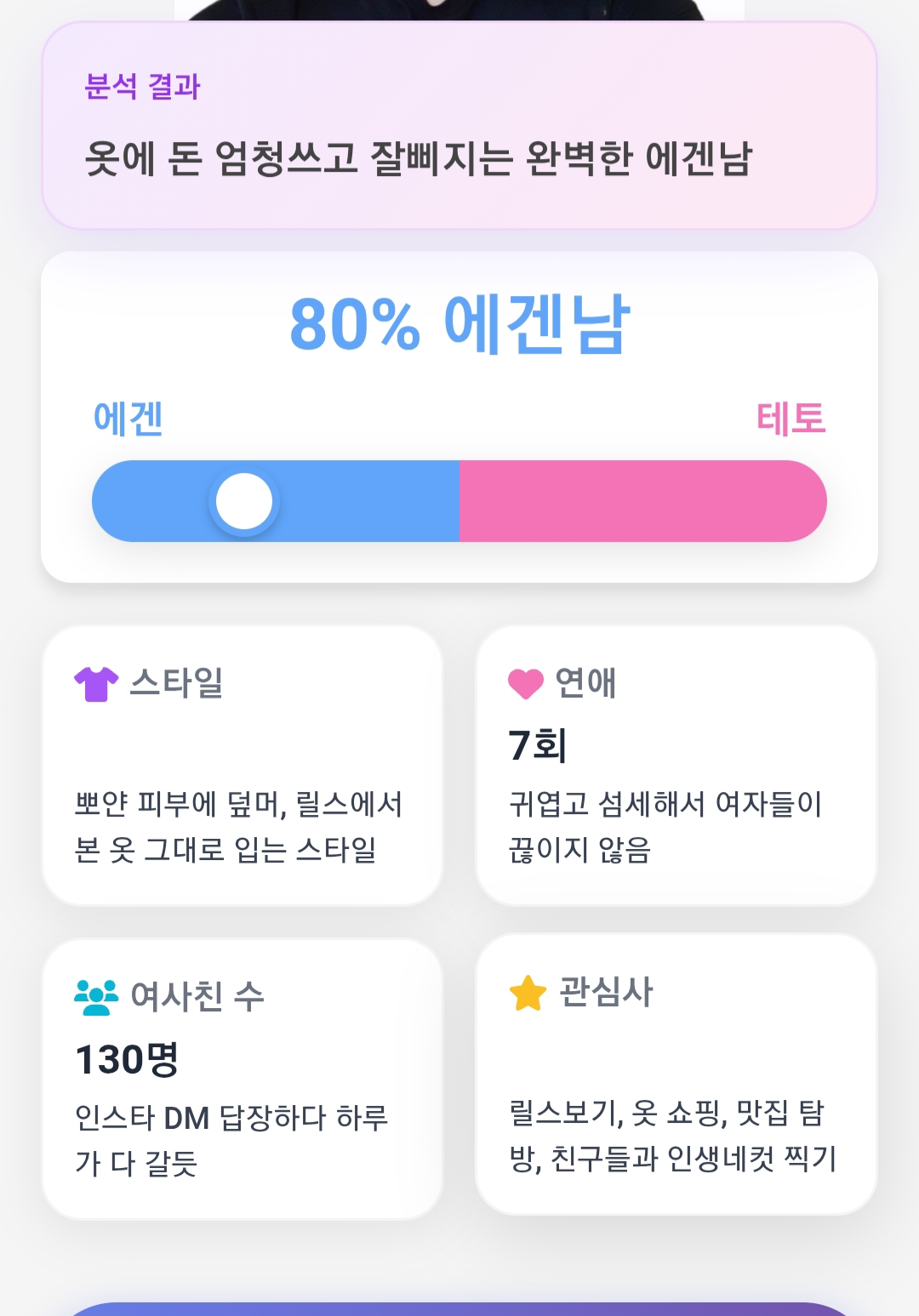The width and height of the screenshot is (919, 1316).
Task: Tap the 여사친 수 card title
Action: tap(197, 996)
